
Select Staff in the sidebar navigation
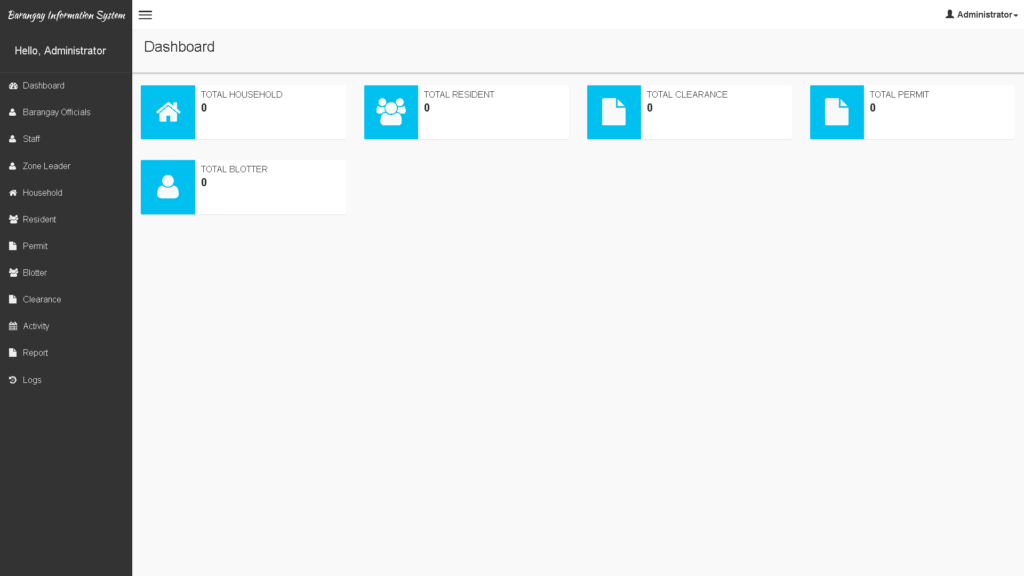coord(31,138)
